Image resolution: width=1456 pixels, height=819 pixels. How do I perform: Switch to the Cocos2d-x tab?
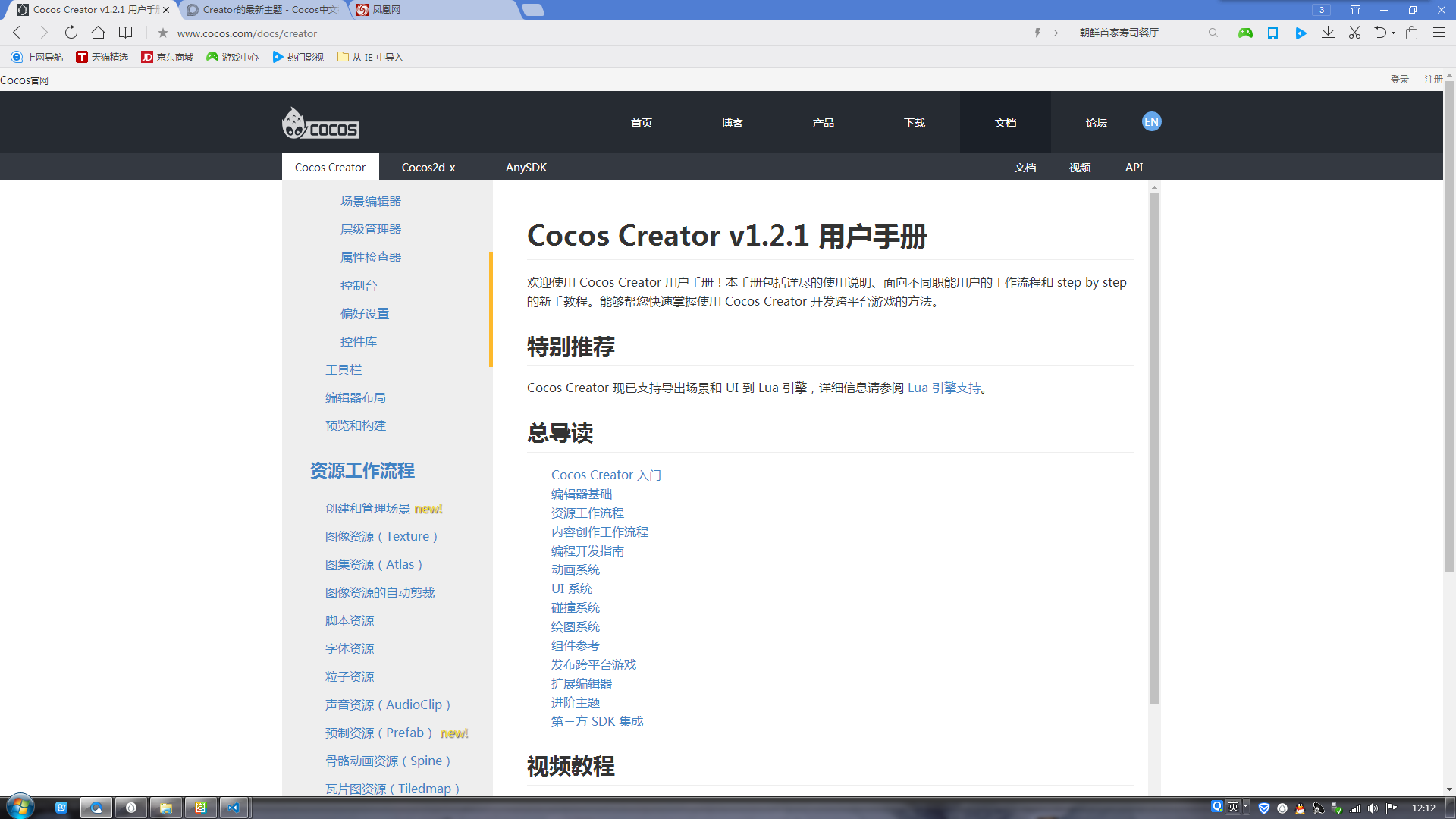[x=428, y=167]
